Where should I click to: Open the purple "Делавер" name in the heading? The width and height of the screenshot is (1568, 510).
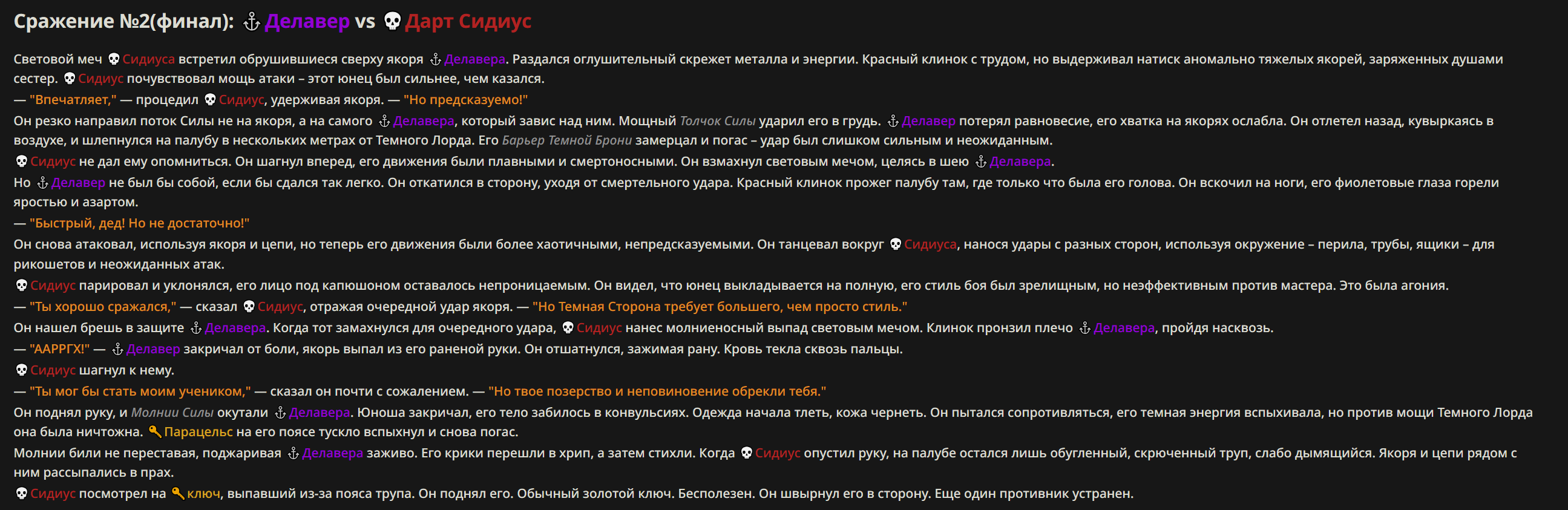tap(307, 21)
